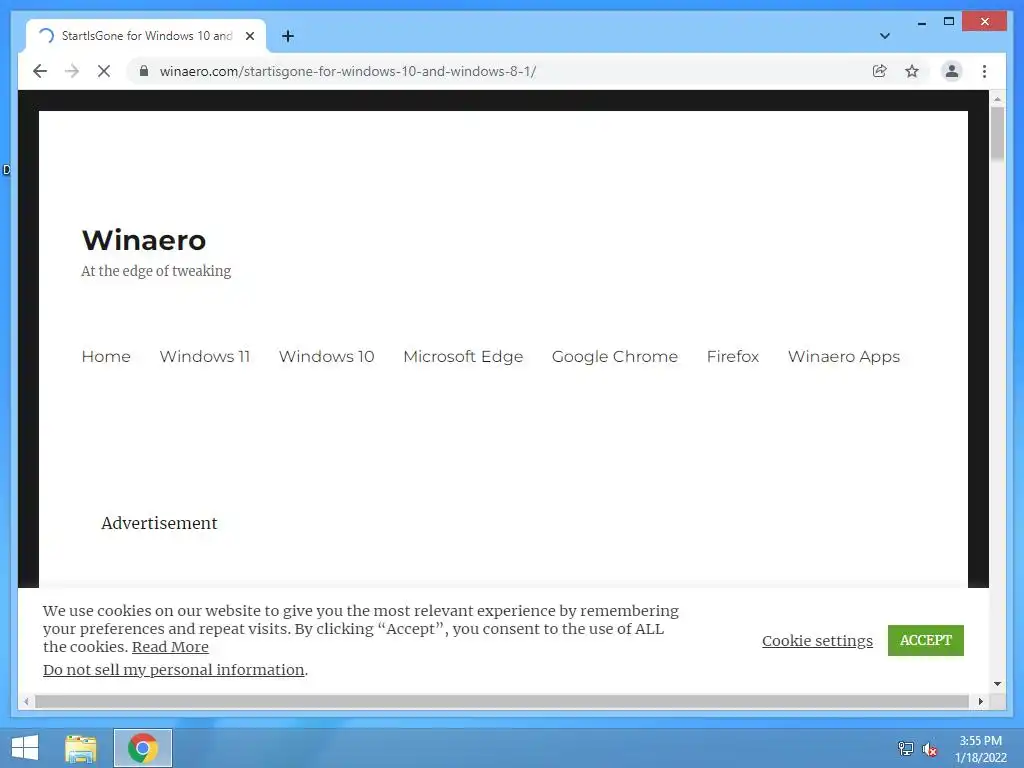Click the horizontal scrollbar left arrow
The image size is (1024, 768).
(x=26, y=701)
